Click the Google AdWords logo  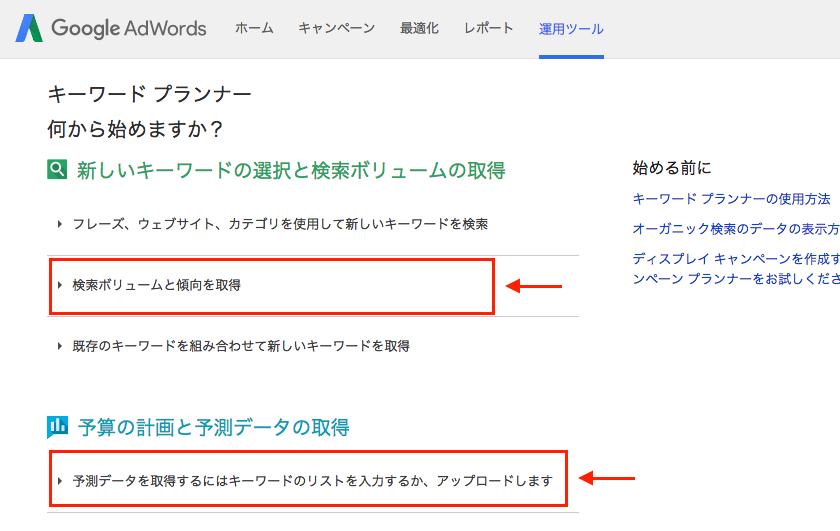click(x=111, y=28)
